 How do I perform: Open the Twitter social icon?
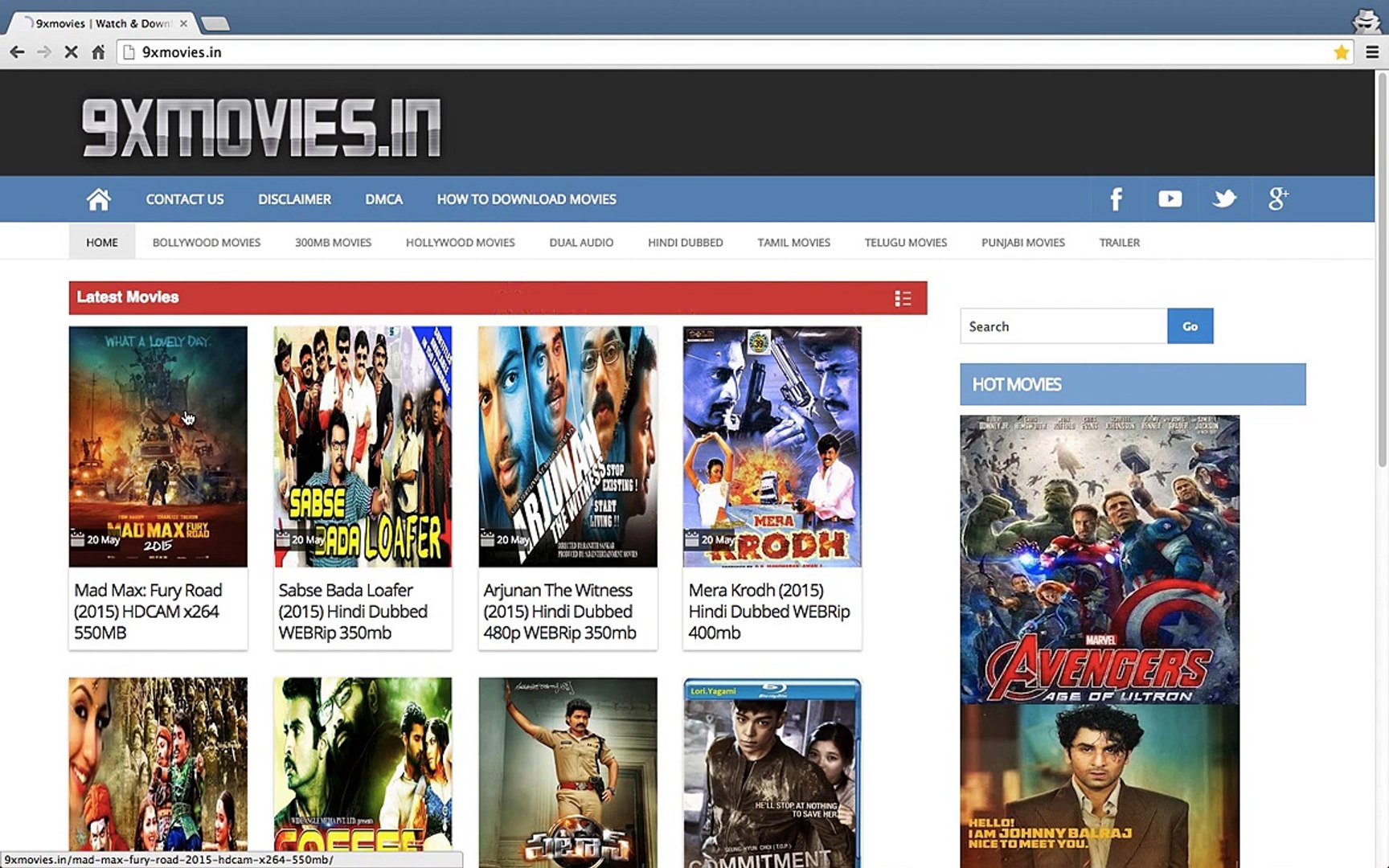(x=1224, y=199)
